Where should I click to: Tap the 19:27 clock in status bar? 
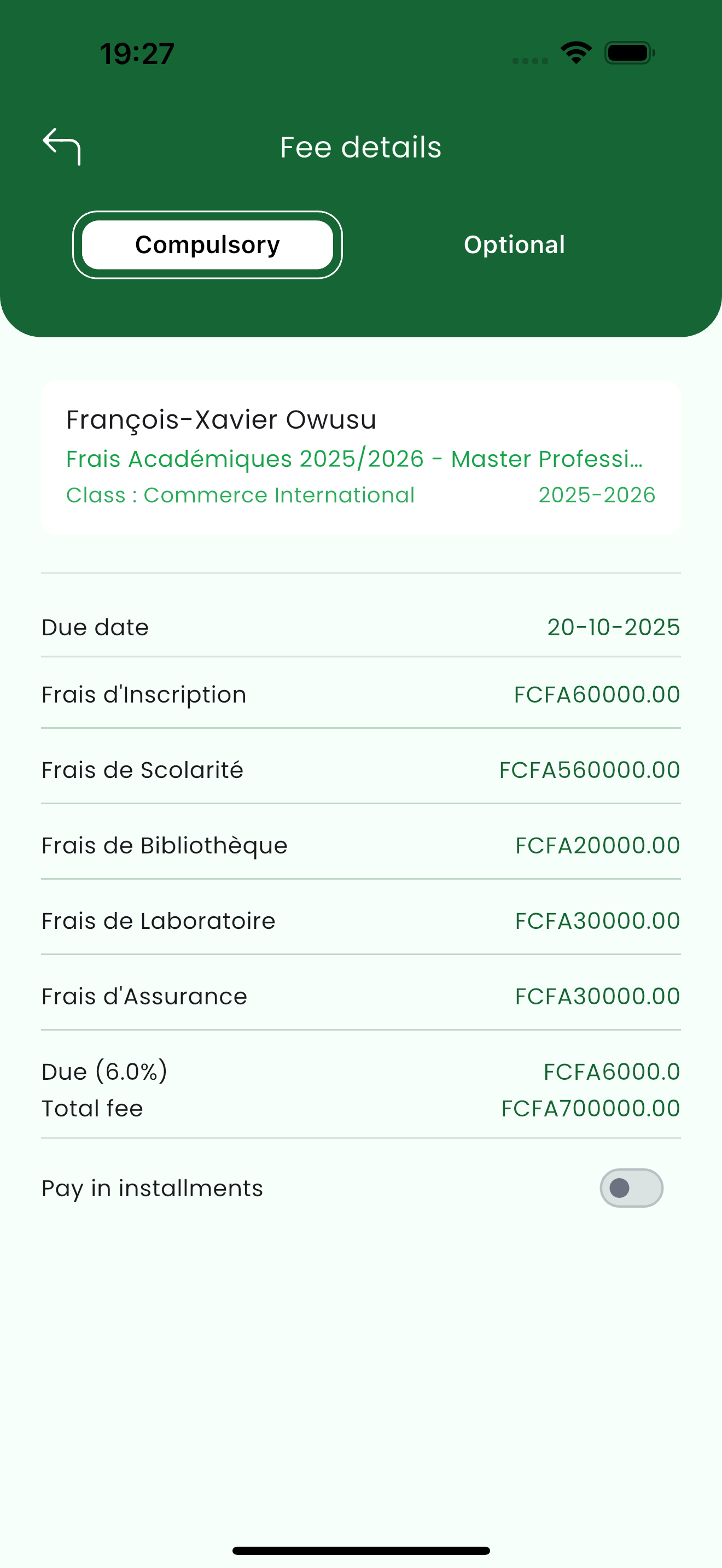click(x=137, y=54)
